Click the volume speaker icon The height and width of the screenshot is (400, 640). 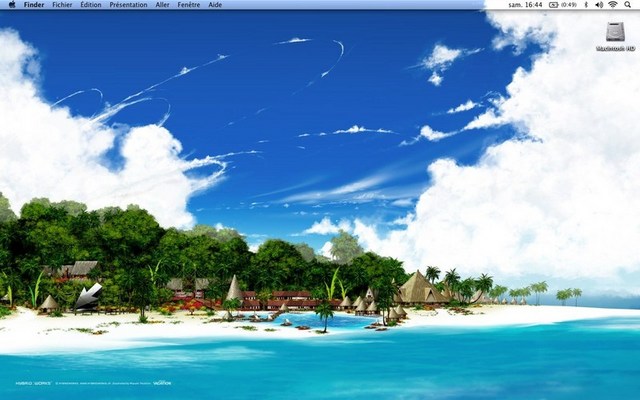pos(599,5)
